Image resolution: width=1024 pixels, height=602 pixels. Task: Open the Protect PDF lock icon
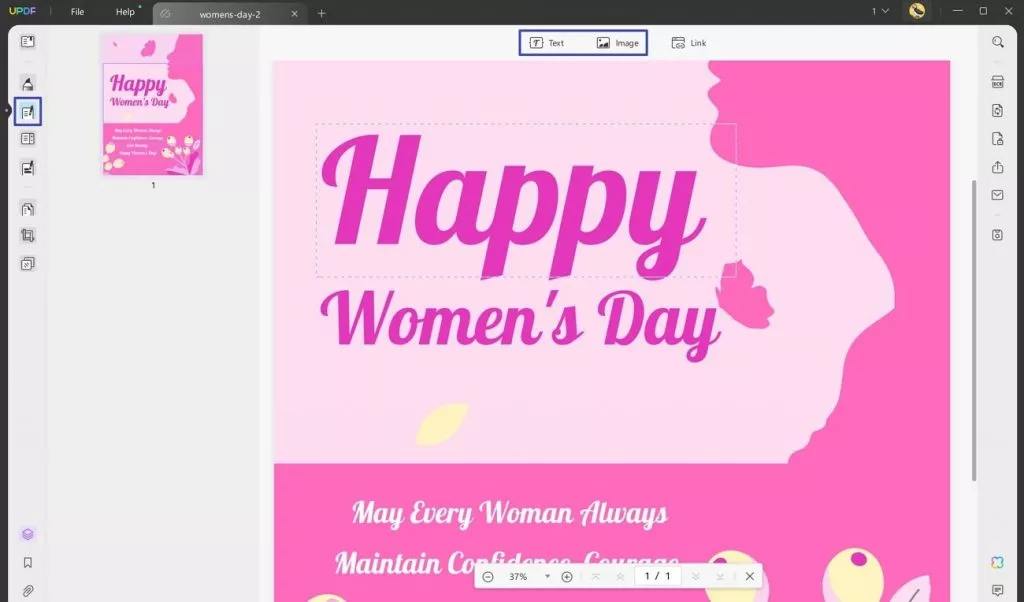pyautogui.click(x=997, y=139)
